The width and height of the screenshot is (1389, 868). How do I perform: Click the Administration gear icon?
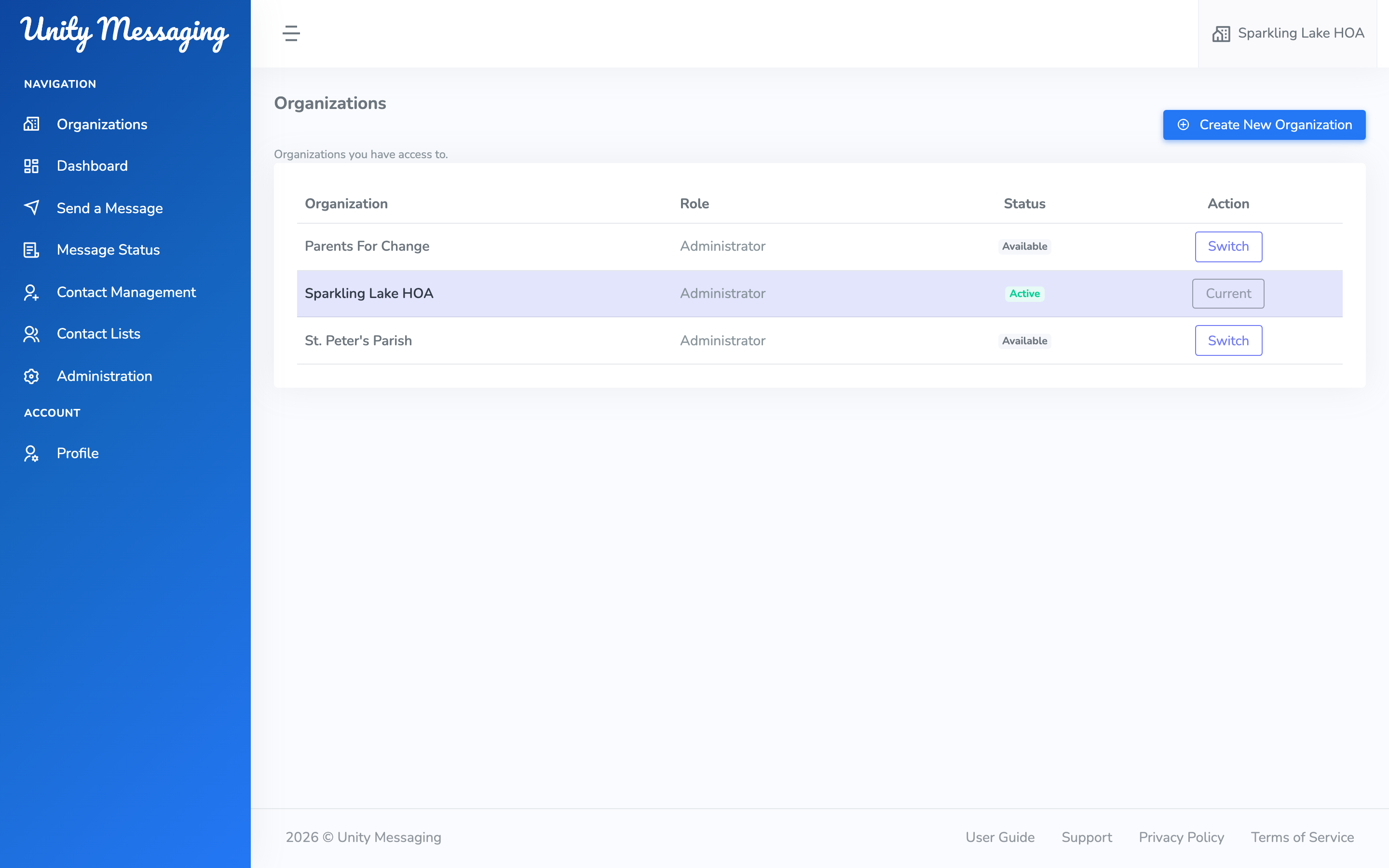[x=31, y=376]
